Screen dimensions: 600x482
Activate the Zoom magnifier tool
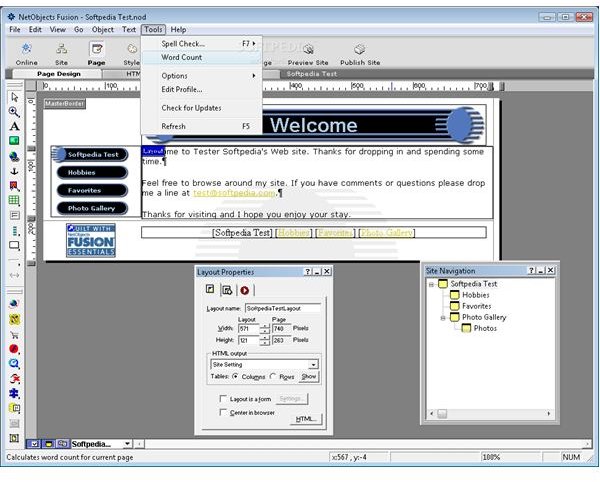[14, 112]
